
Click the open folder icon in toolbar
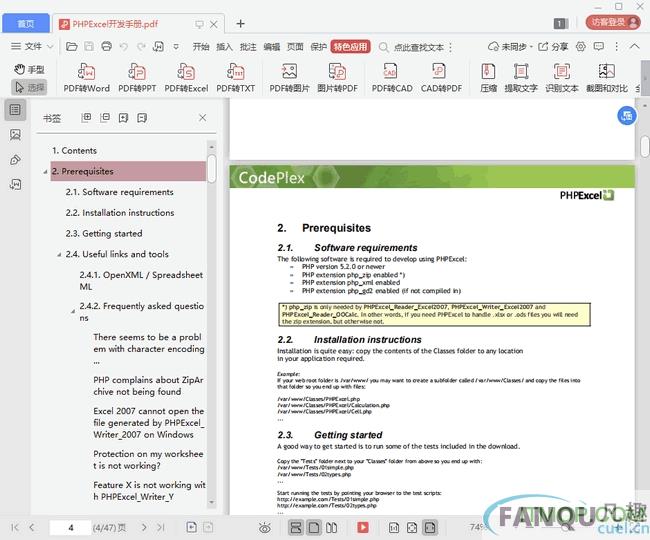pos(72,46)
